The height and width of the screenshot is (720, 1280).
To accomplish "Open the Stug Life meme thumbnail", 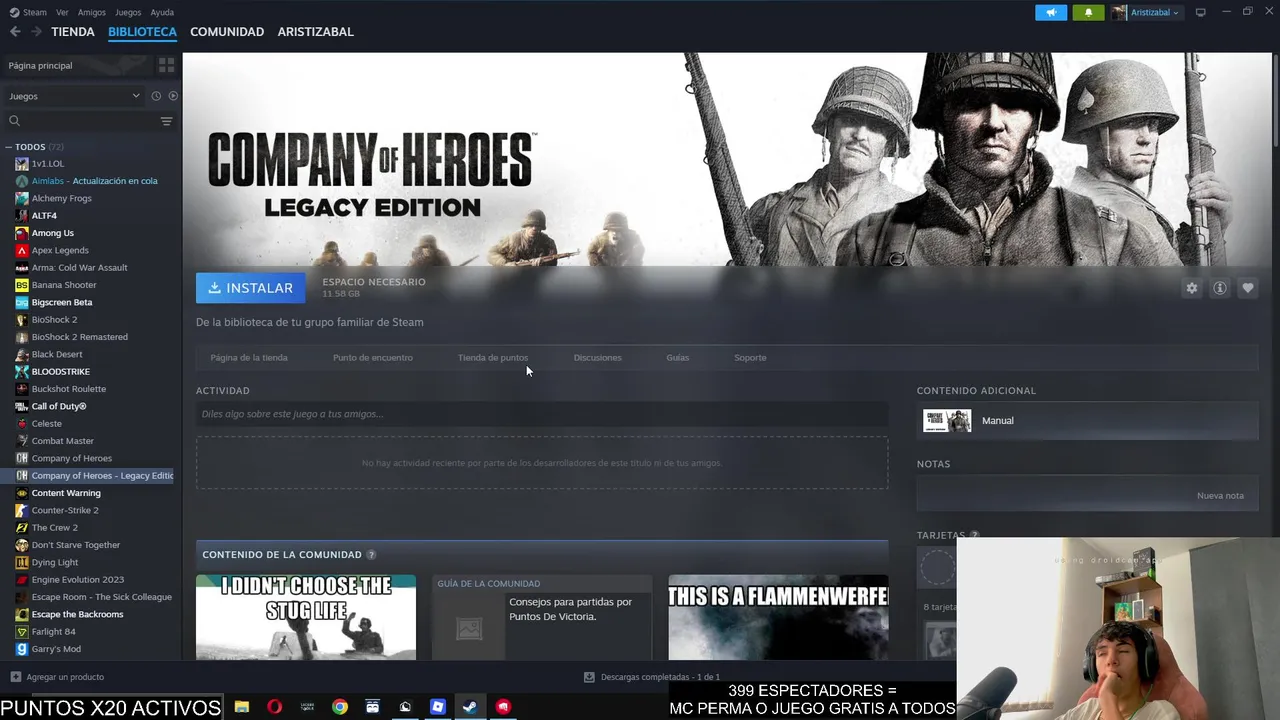I will pos(306,617).
